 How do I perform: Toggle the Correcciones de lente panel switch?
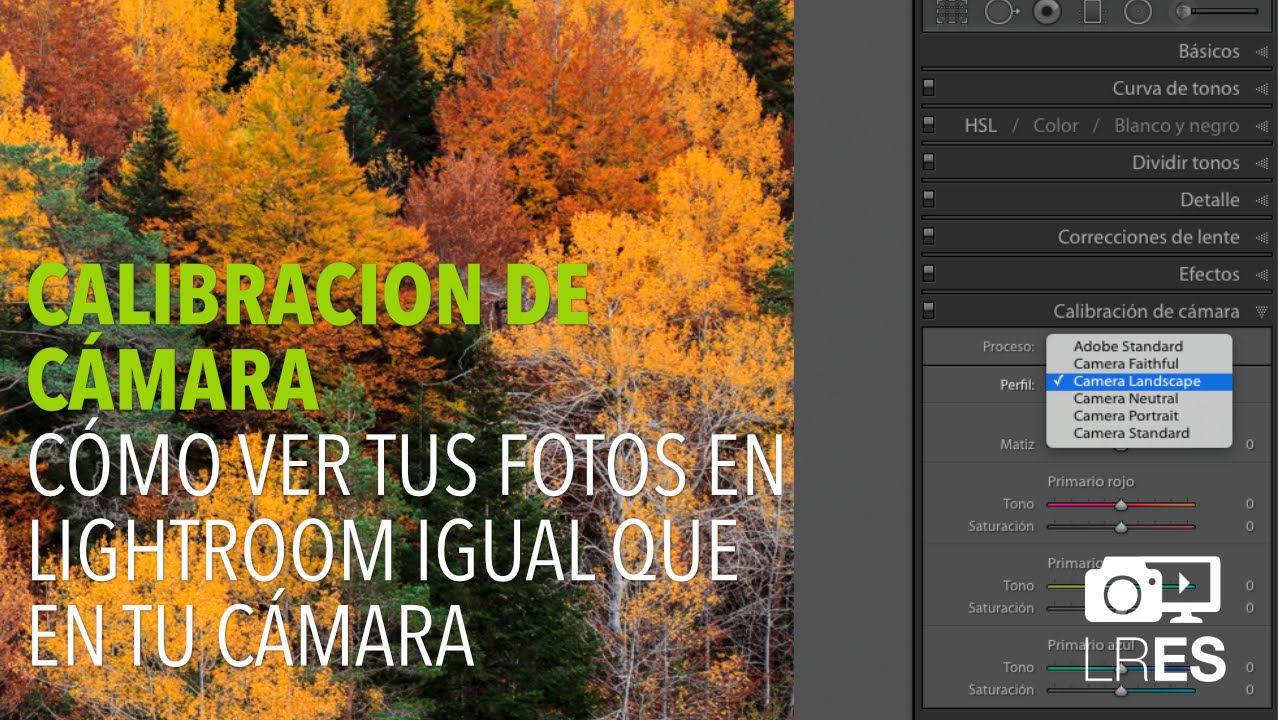[x=928, y=237]
